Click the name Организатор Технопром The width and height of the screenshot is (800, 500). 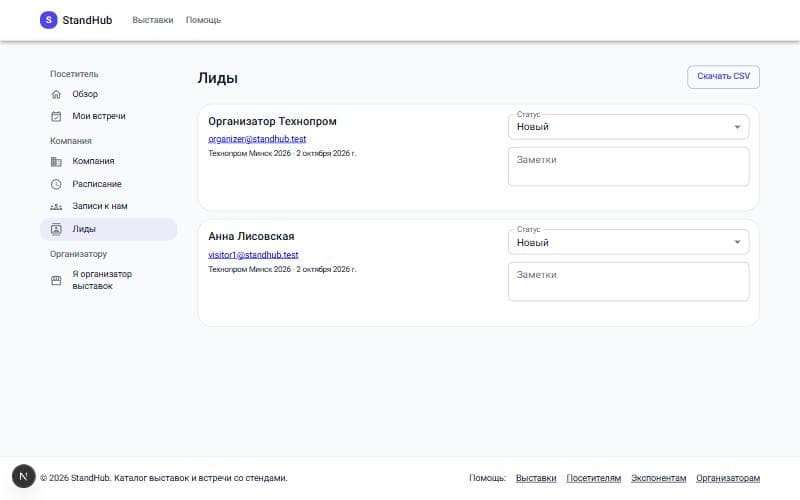(x=272, y=121)
